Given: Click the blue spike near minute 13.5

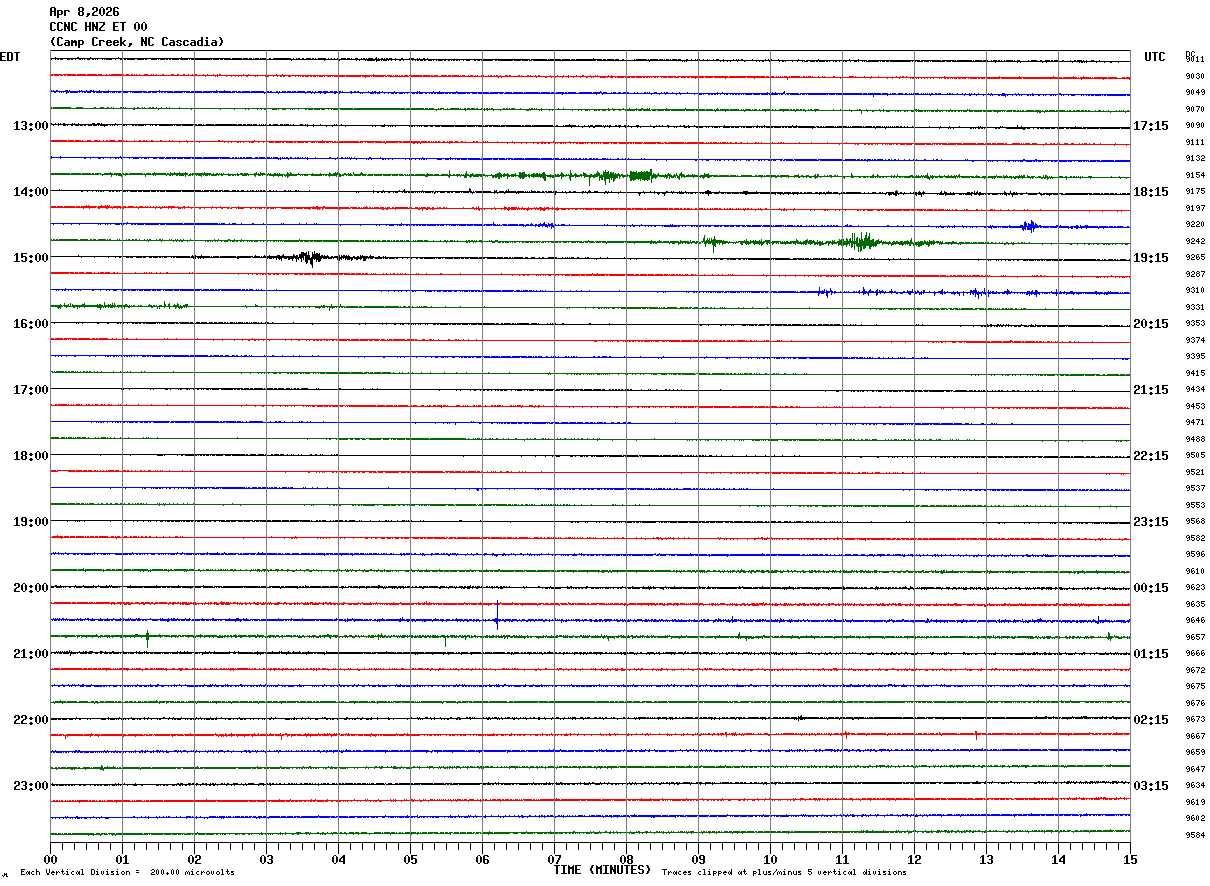Looking at the screenshot, I should [1030, 225].
